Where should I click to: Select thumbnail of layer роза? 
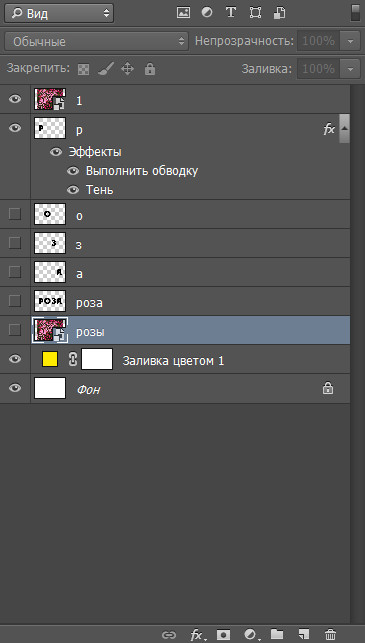click(x=50, y=301)
